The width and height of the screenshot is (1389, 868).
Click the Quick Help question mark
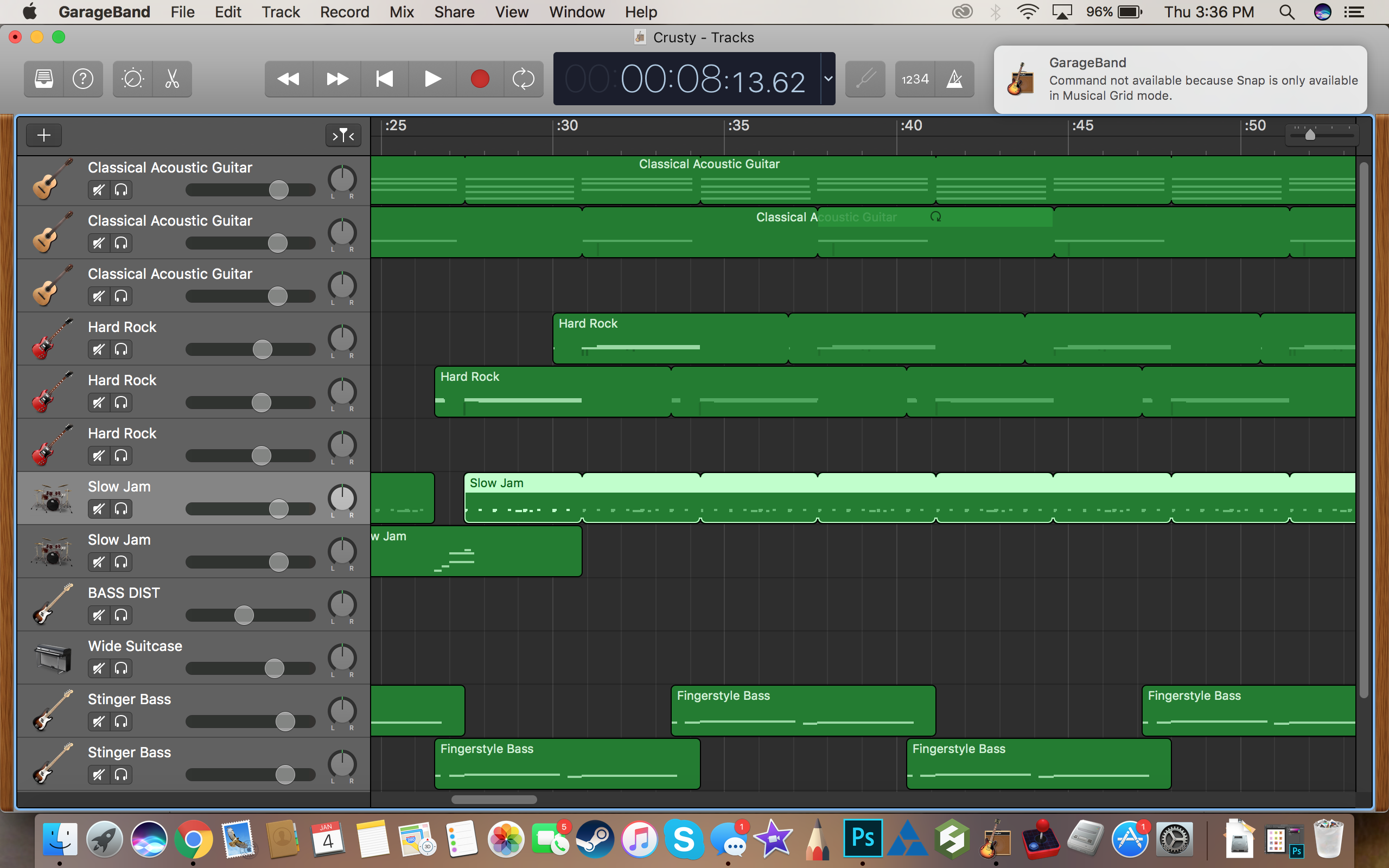coord(83,79)
